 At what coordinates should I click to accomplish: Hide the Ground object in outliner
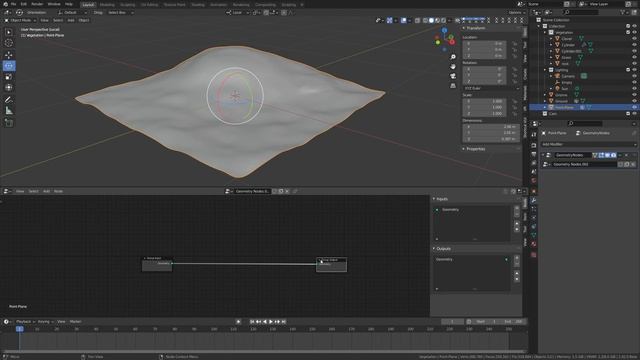click(x=634, y=101)
